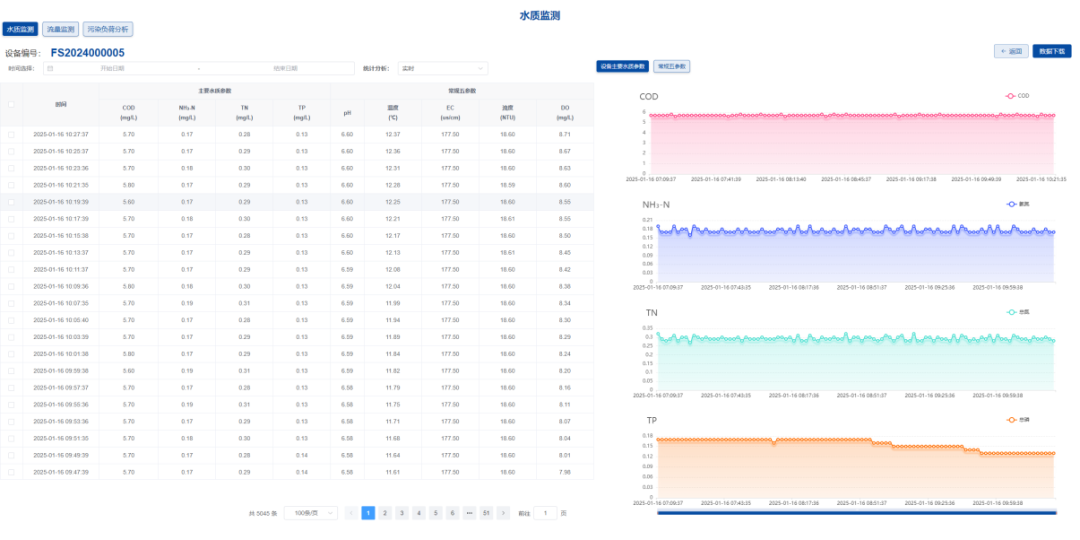Expand the 100条/页 page size dropdown
Image resolution: width=1080 pixels, height=540 pixels.
310,513
